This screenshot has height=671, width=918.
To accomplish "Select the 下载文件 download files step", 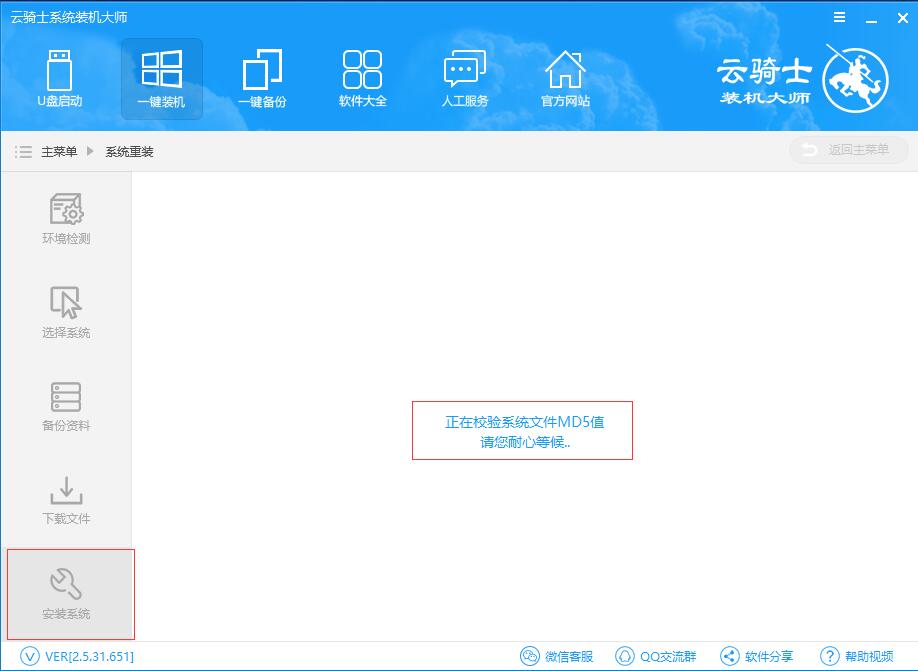I will coord(66,500).
